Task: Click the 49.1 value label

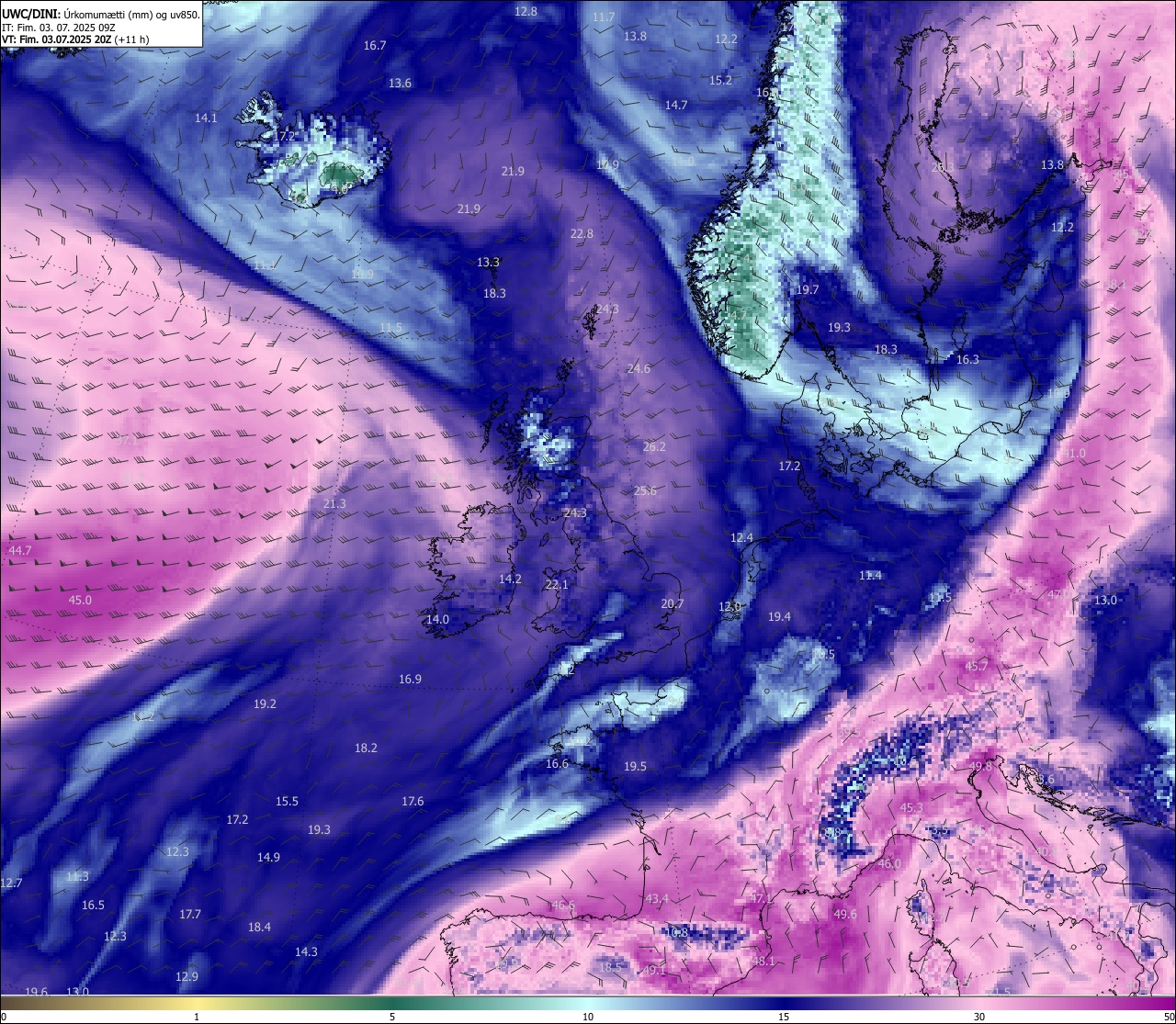Action: 654,970
